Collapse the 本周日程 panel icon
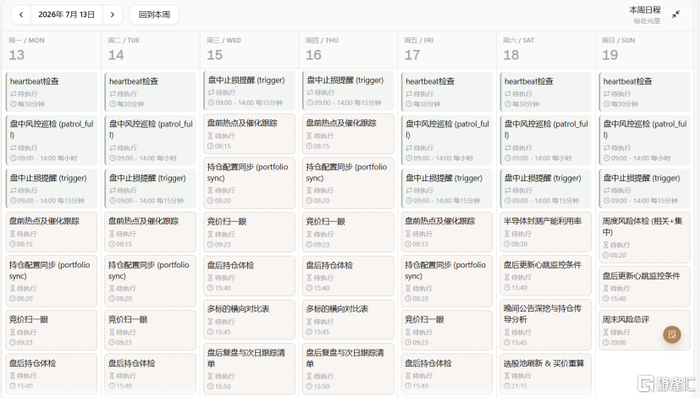The width and height of the screenshot is (700, 398). click(x=676, y=14)
